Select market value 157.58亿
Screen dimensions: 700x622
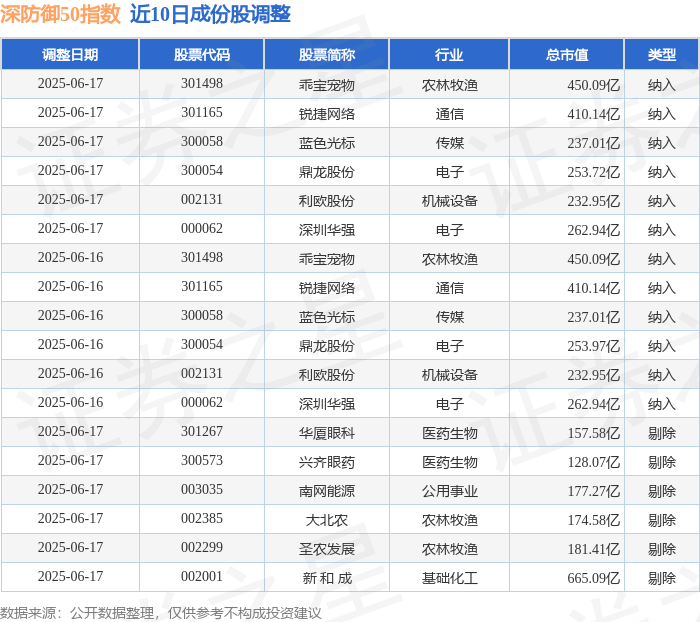pyautogui.click(x=594, y=433)
